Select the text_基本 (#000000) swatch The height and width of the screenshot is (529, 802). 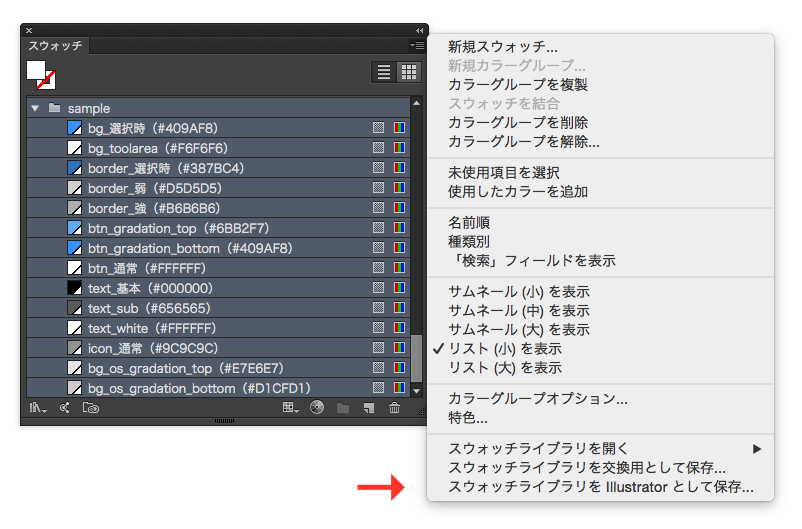[x=150, y=288]
